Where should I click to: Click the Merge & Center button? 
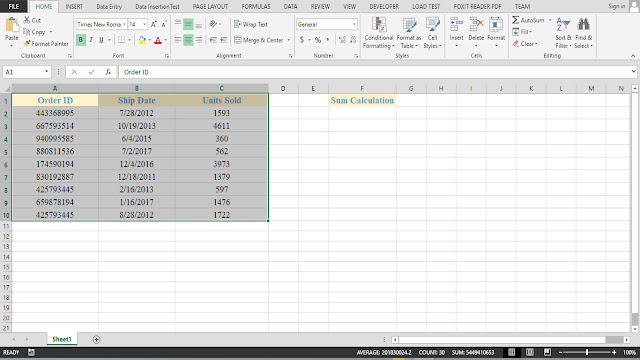258,40
